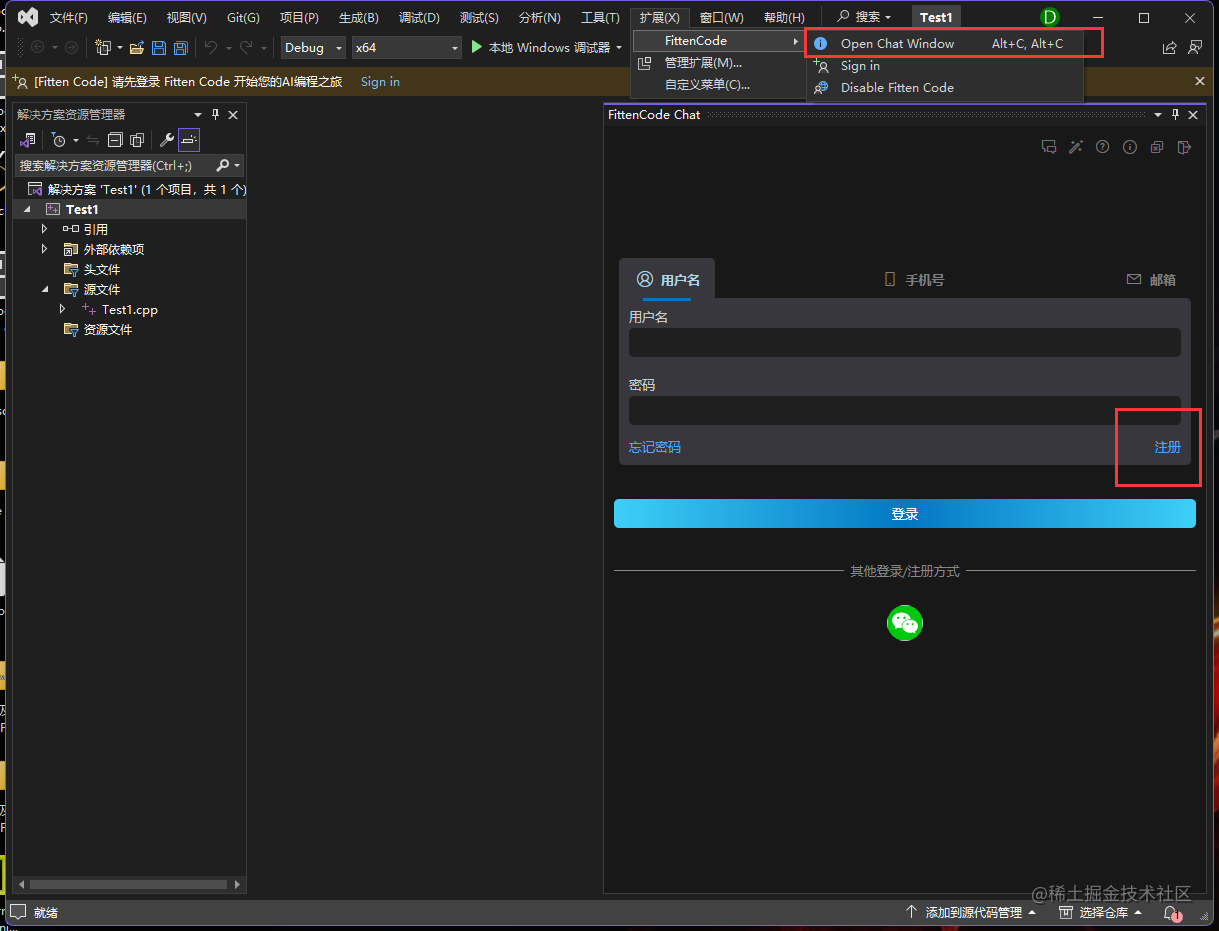
Task: Click Sign in link in yellow info bar
Action: pos(380,82)
